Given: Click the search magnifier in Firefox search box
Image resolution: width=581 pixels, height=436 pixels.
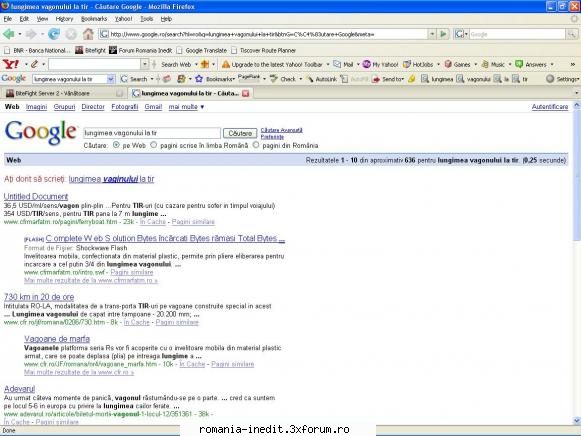Looking at the screenshot, I should click(571, 34).
